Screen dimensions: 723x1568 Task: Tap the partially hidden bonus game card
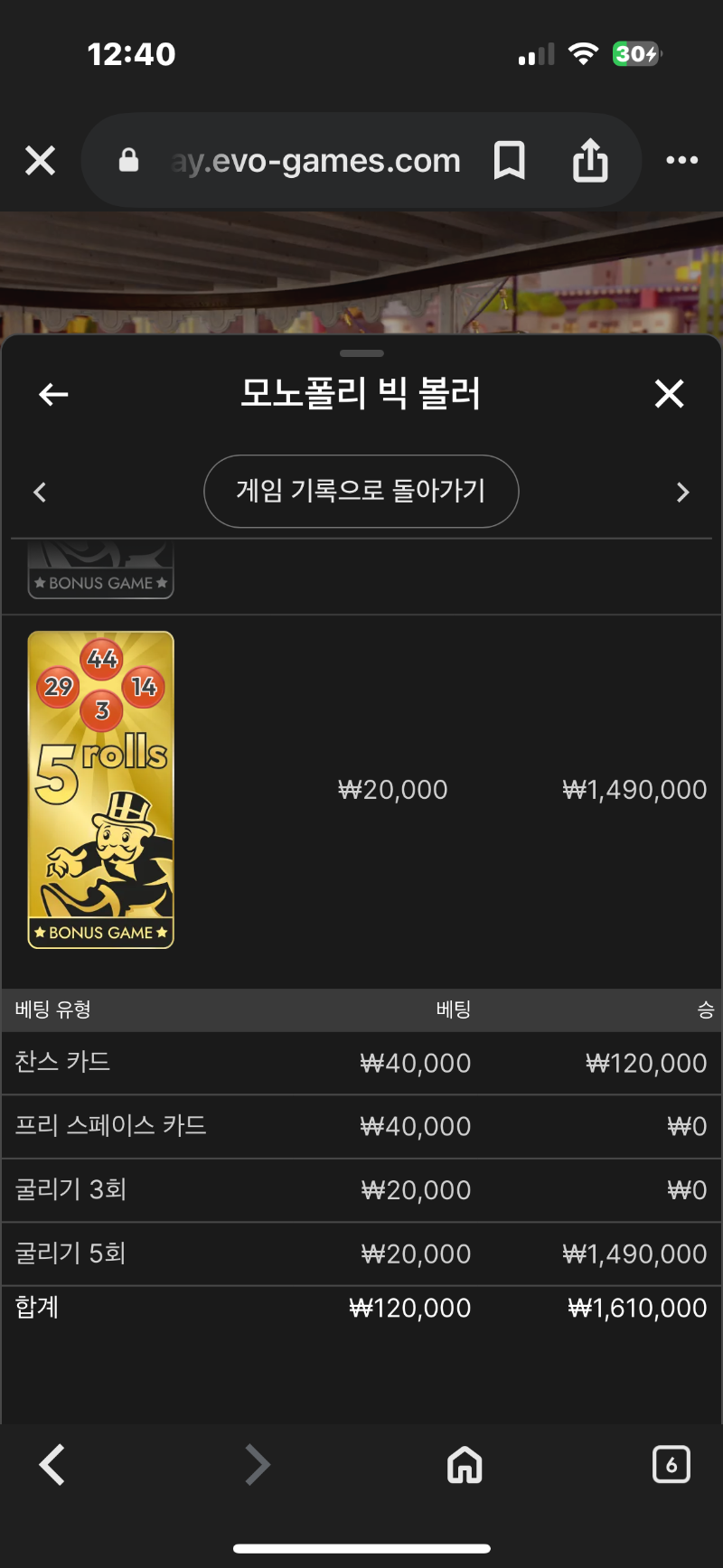[101, 570]
